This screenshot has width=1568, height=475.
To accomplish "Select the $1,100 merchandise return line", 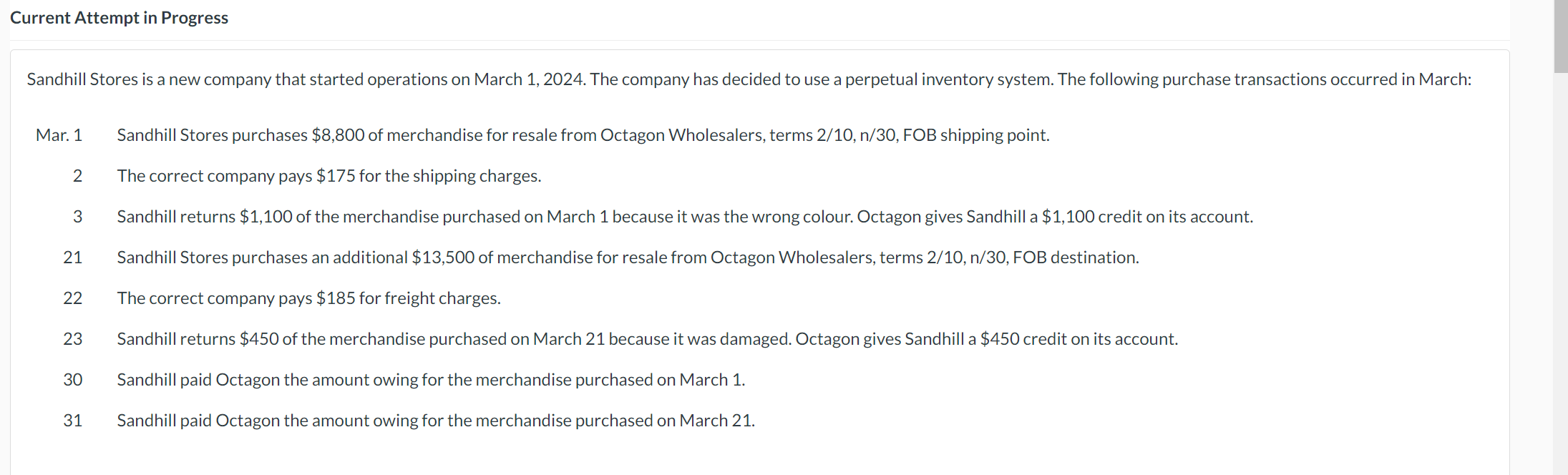I will 685,216.
